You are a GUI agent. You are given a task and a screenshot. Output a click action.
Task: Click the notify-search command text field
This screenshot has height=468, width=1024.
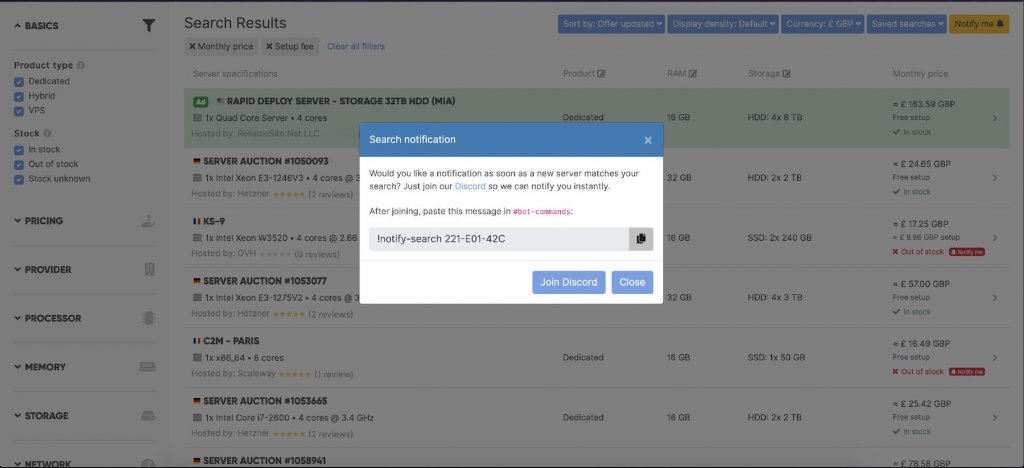[500, 239]
